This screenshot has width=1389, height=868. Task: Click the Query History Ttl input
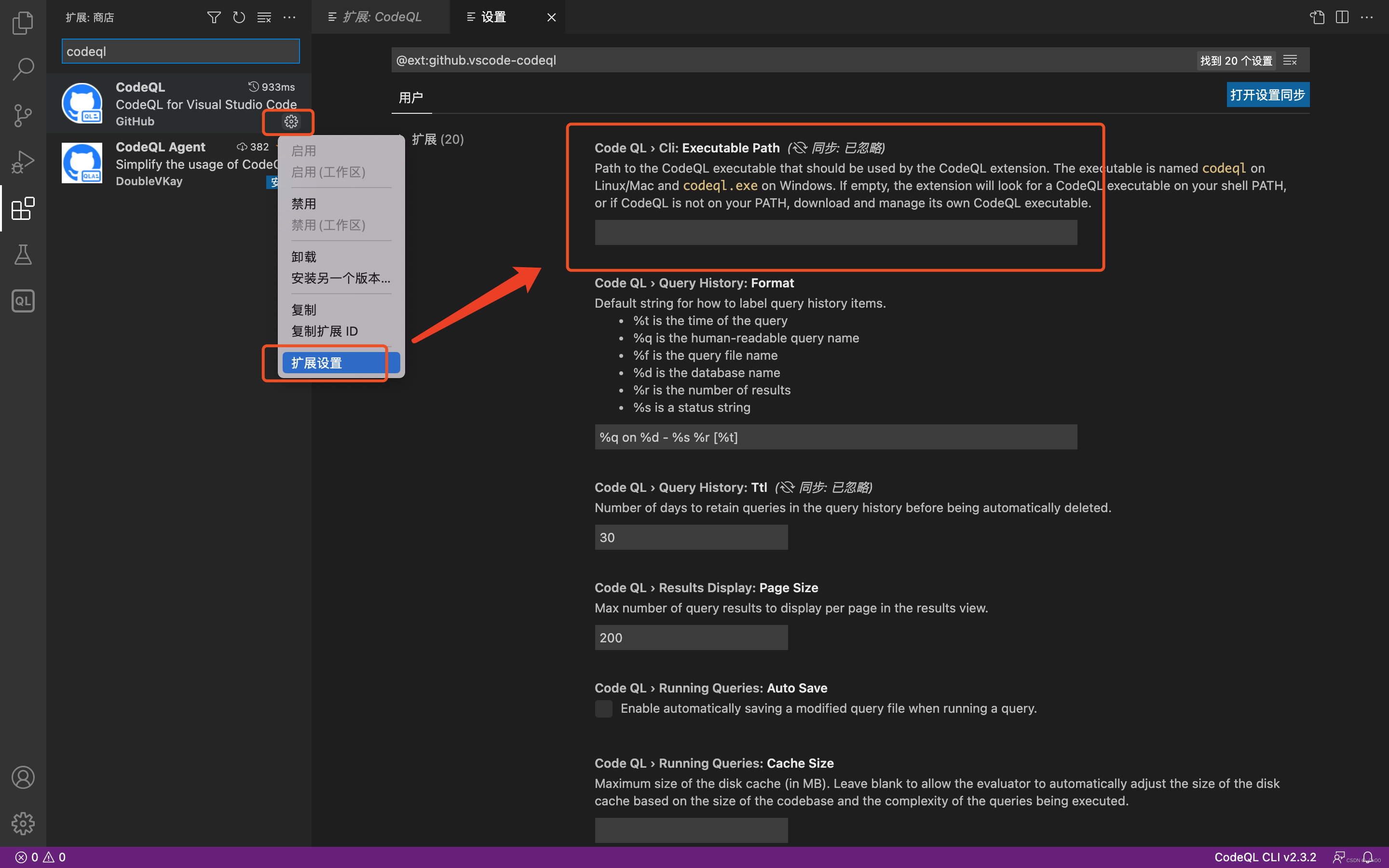pyautogui.click(x=691, y=537)
